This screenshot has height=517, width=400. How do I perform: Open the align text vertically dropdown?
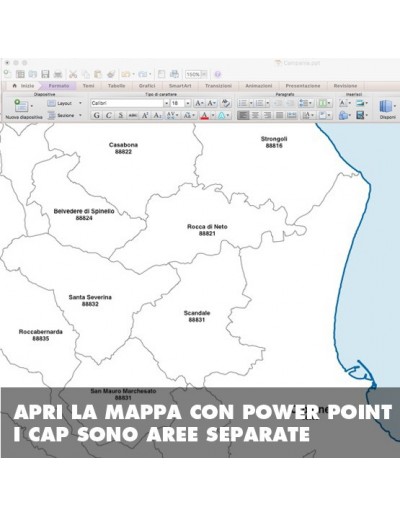(325, 115)
